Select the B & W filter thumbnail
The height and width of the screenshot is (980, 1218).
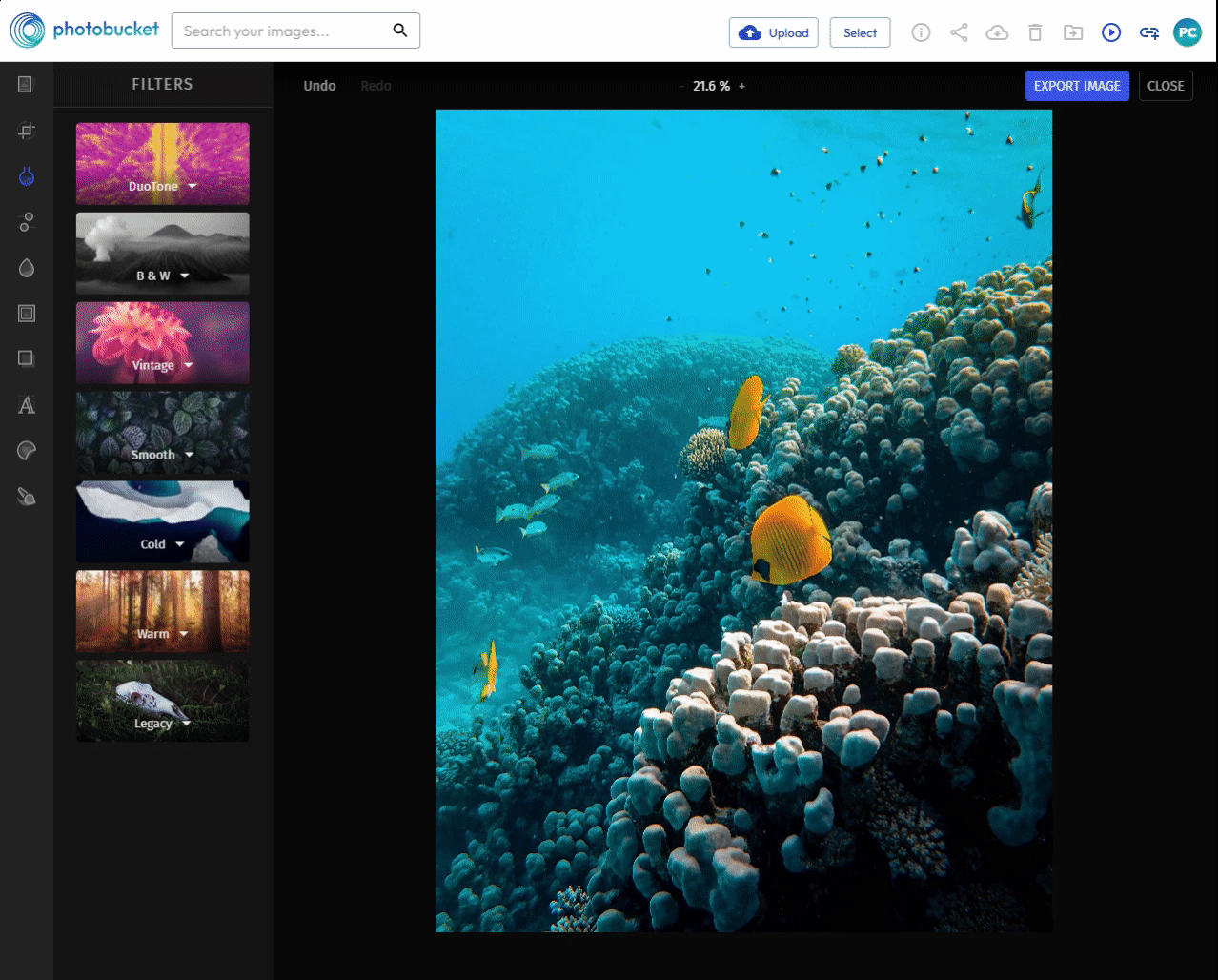coord(163,253)
